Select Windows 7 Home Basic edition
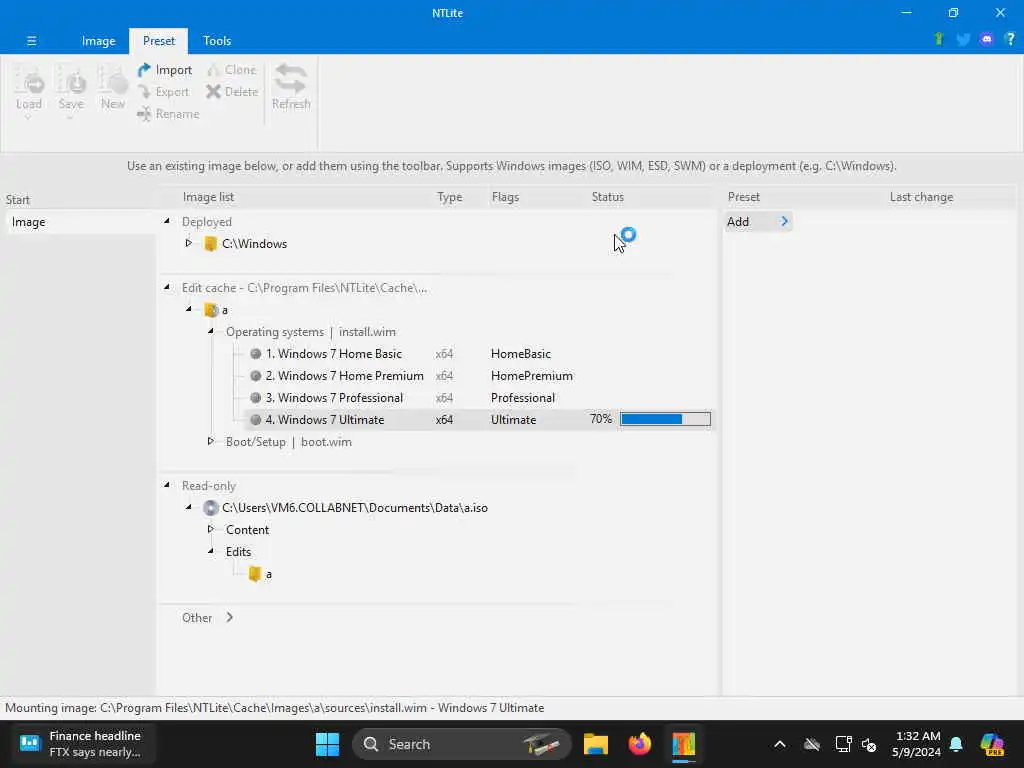The height and width of the screenshot is (768, 1024). [x=333, y=354]
